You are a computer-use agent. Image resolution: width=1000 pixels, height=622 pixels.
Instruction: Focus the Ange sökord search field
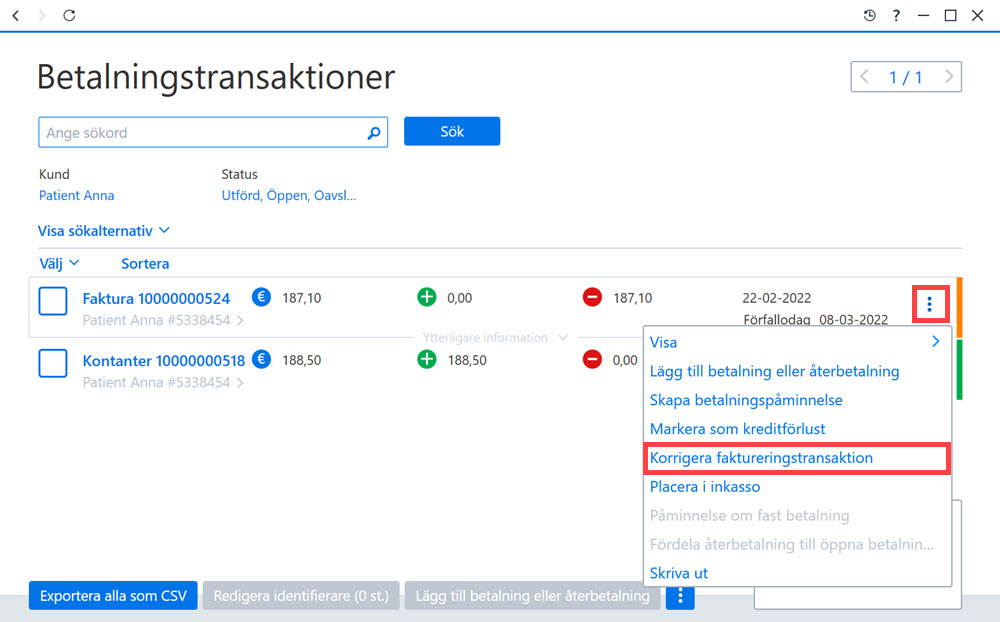point(213,133)
